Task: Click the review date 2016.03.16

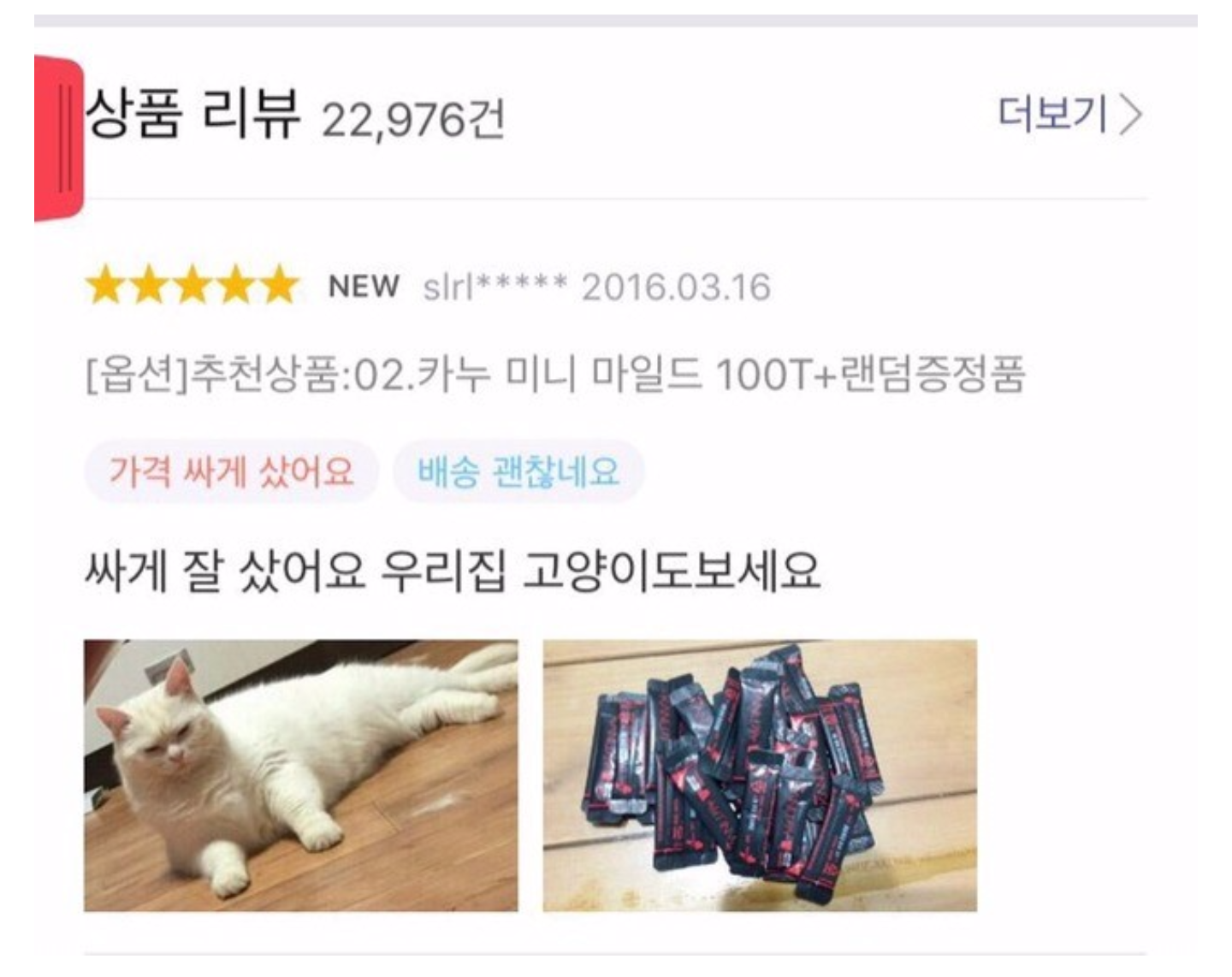Action: pyautogui.click(x=676, y=287)
